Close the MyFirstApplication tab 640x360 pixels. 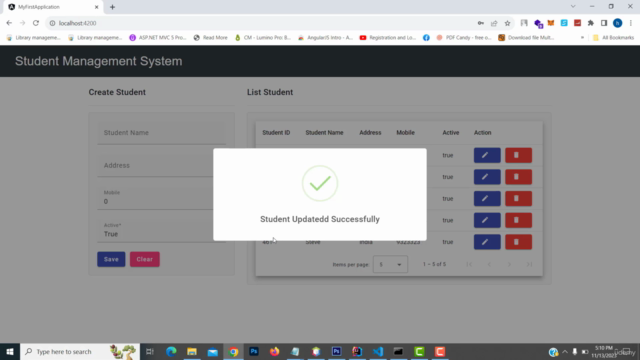[97, 7]
